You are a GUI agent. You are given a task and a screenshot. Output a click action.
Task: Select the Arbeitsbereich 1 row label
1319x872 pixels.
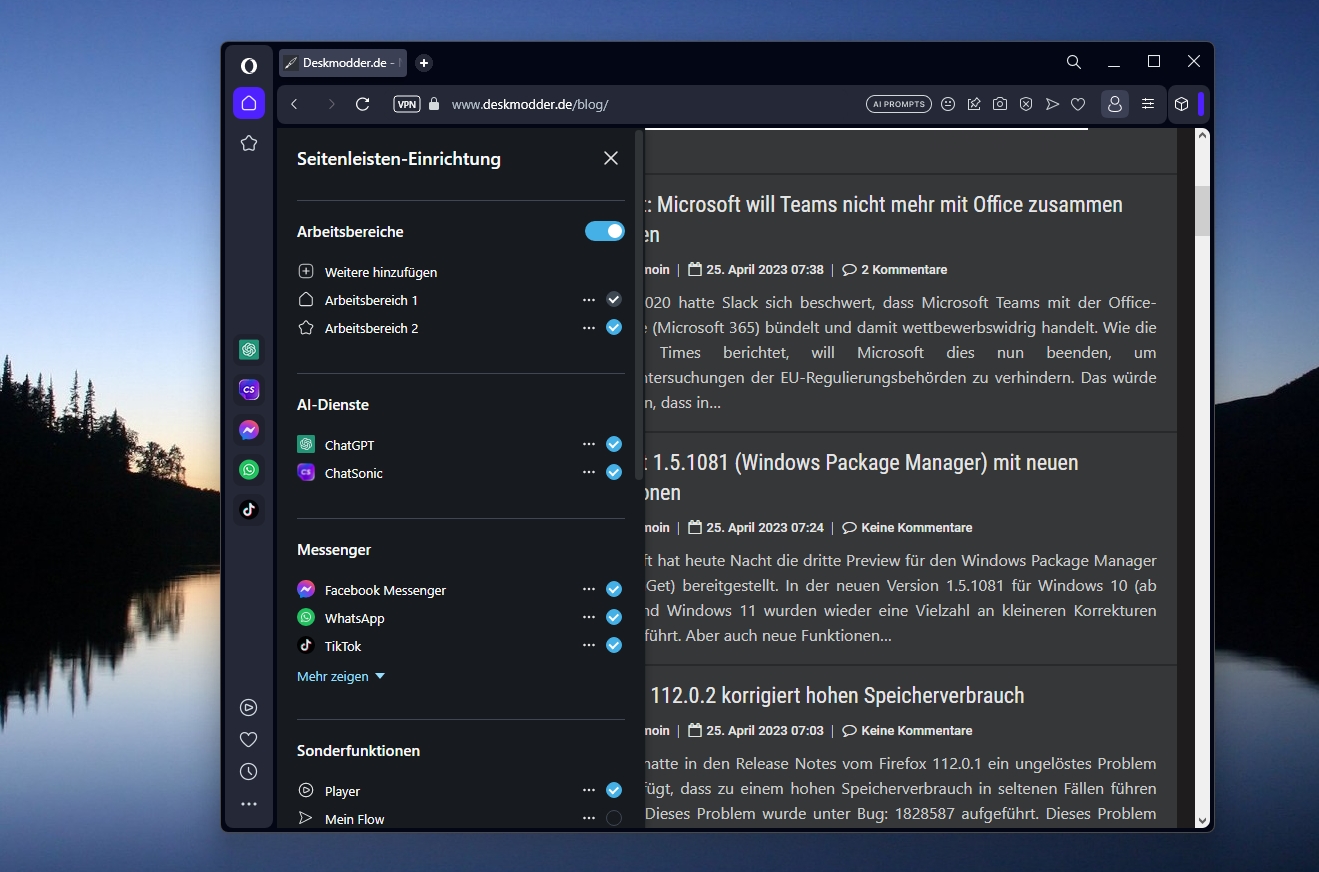(x=371, y=300)
